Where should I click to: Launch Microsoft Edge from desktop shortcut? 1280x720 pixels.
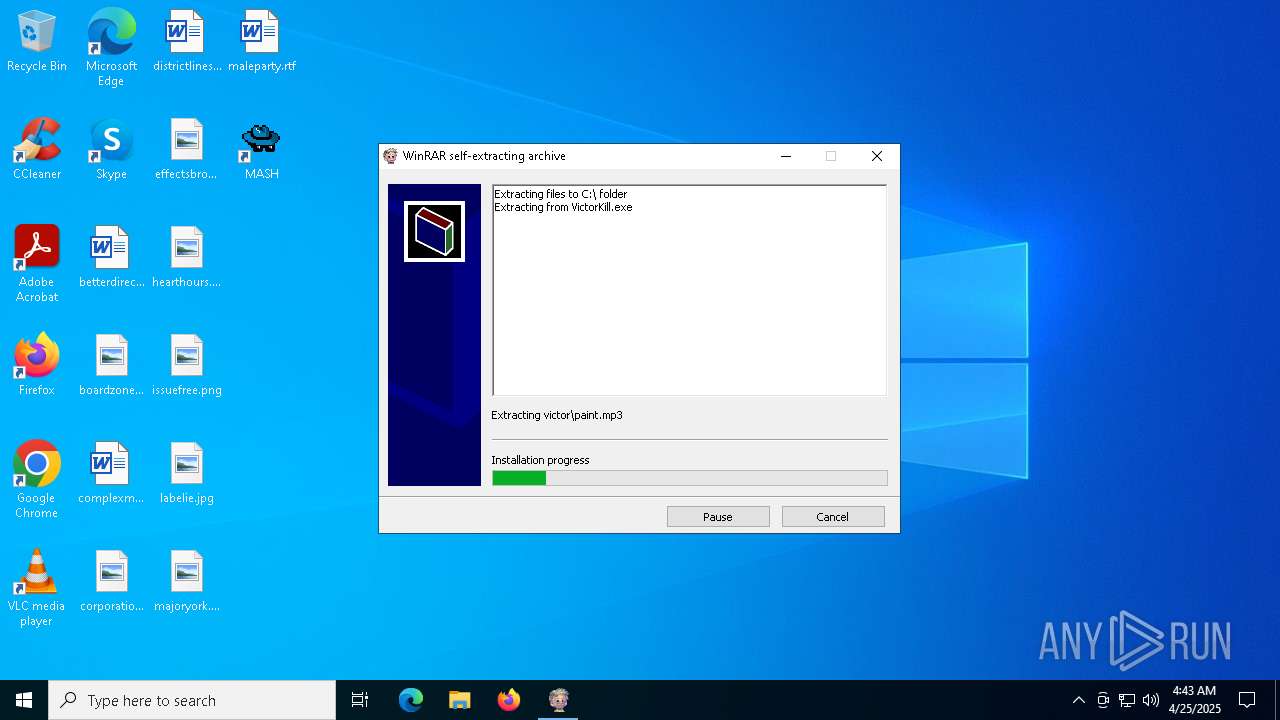coord(111,48)
